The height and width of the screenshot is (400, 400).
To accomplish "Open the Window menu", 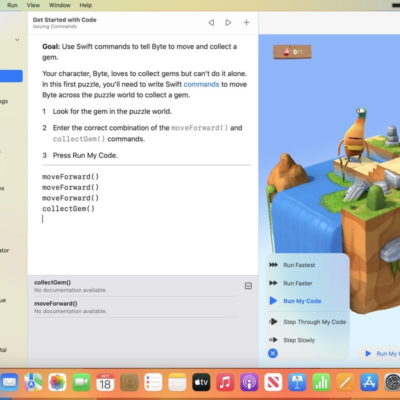I will tap(60, 5).
